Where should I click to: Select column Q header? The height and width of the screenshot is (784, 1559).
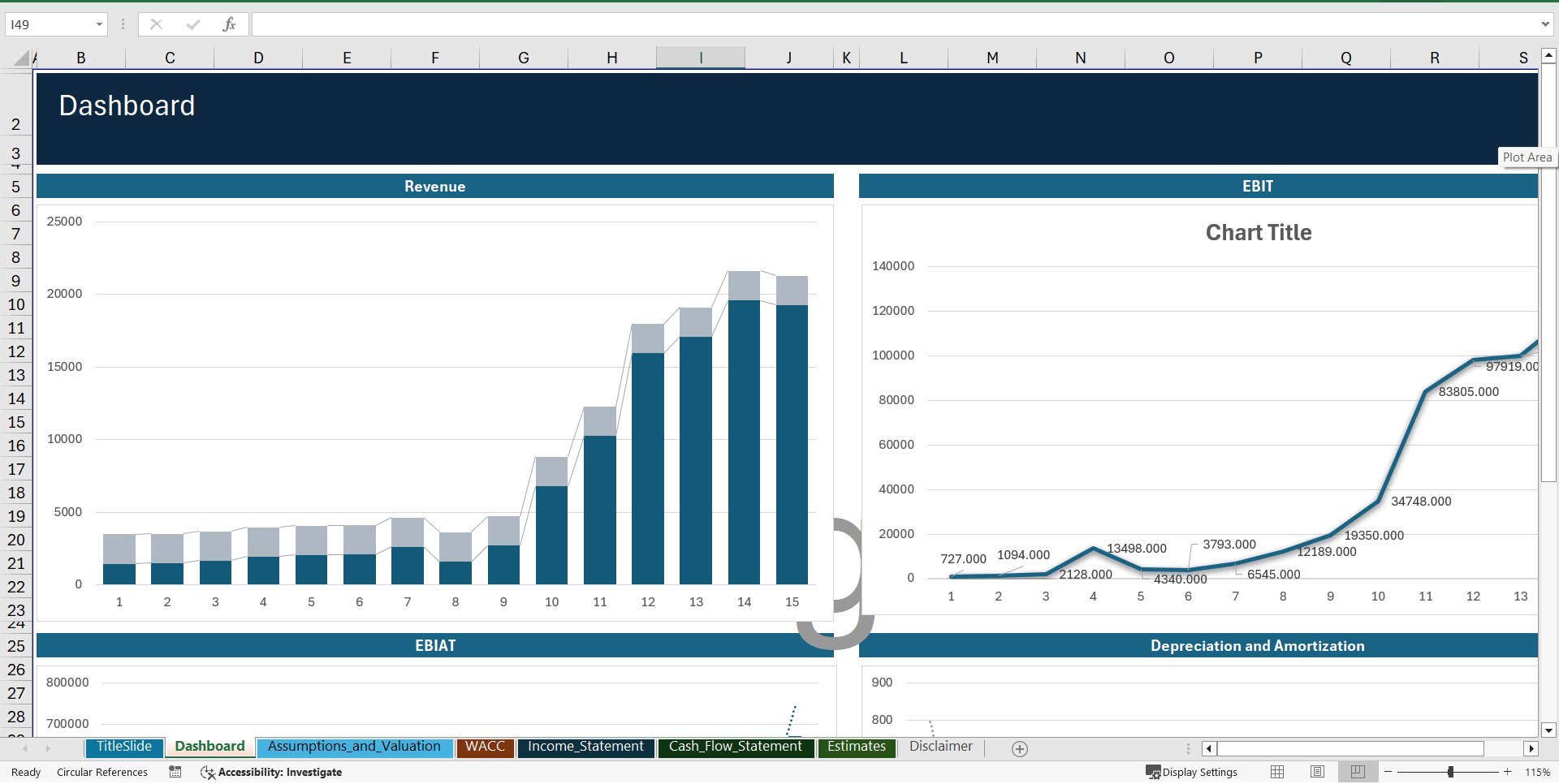tap(1346, 58)
